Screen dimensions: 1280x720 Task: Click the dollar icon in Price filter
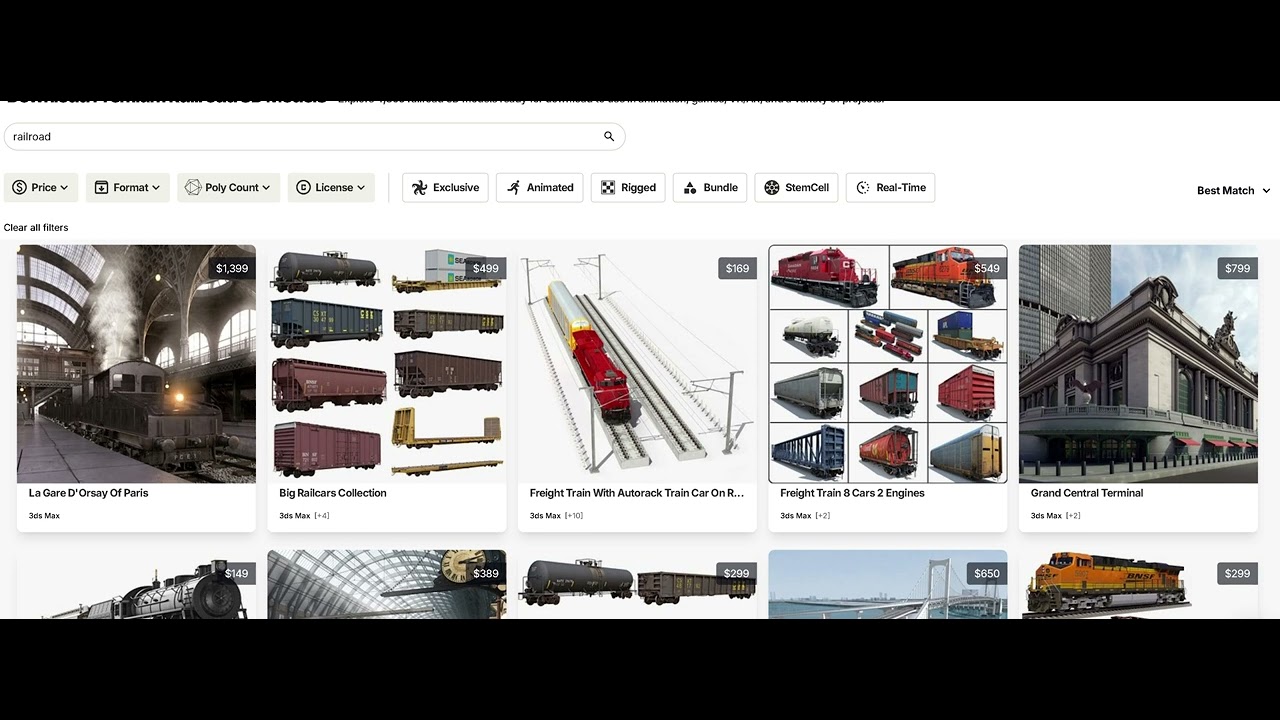(19, 187)
